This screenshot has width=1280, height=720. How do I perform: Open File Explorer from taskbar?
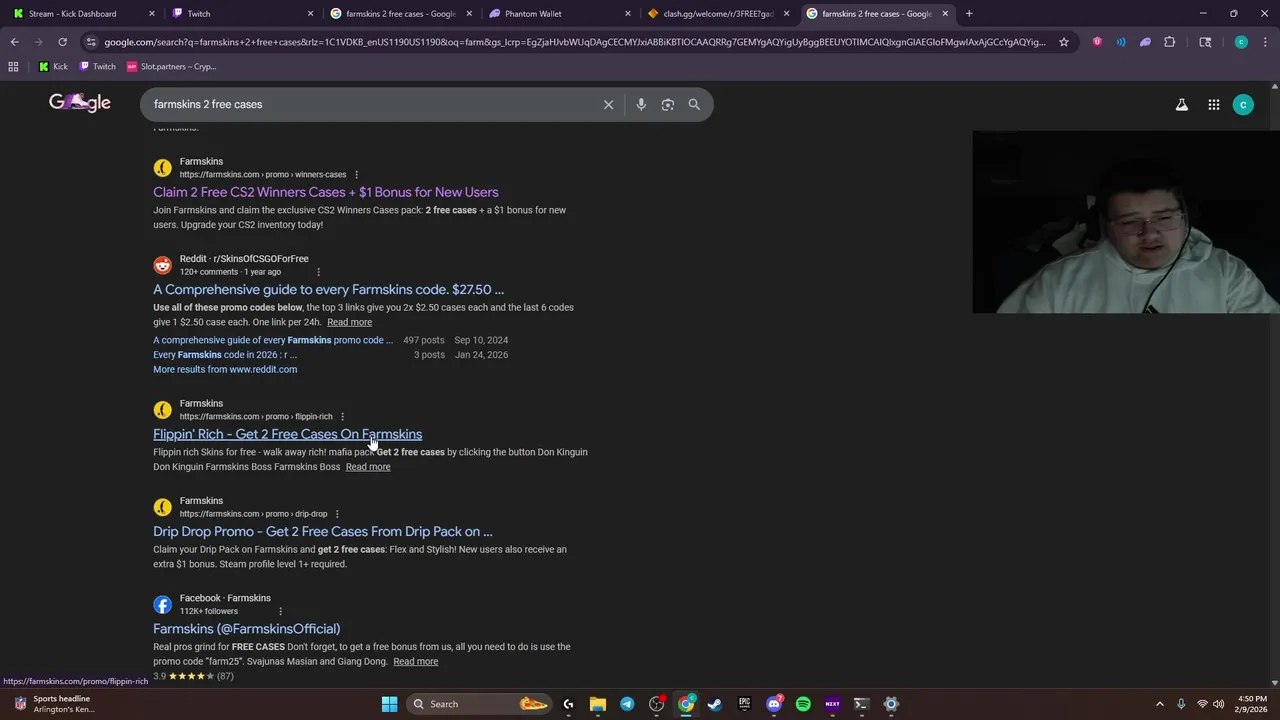(598, 704)
